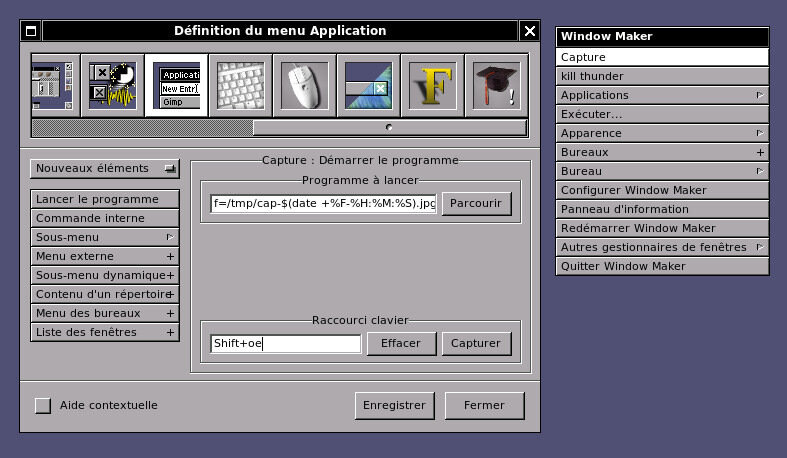Enable the Aide contextuelle checkbox
The height and width of the screenshot is (458, 787).
click(42, 405)
